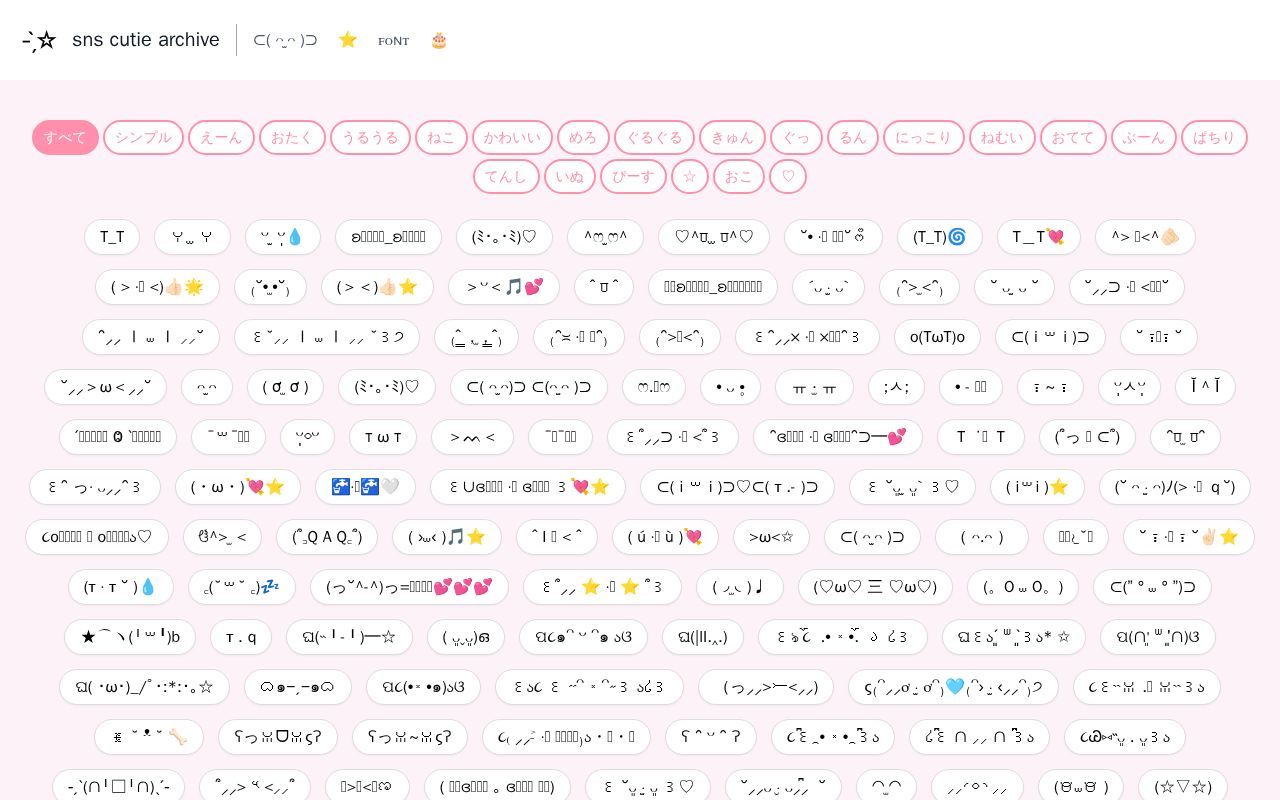Copy the >ω<☆ kaomoji
This screenshot has height=800, width=1280.
[771, 537]
